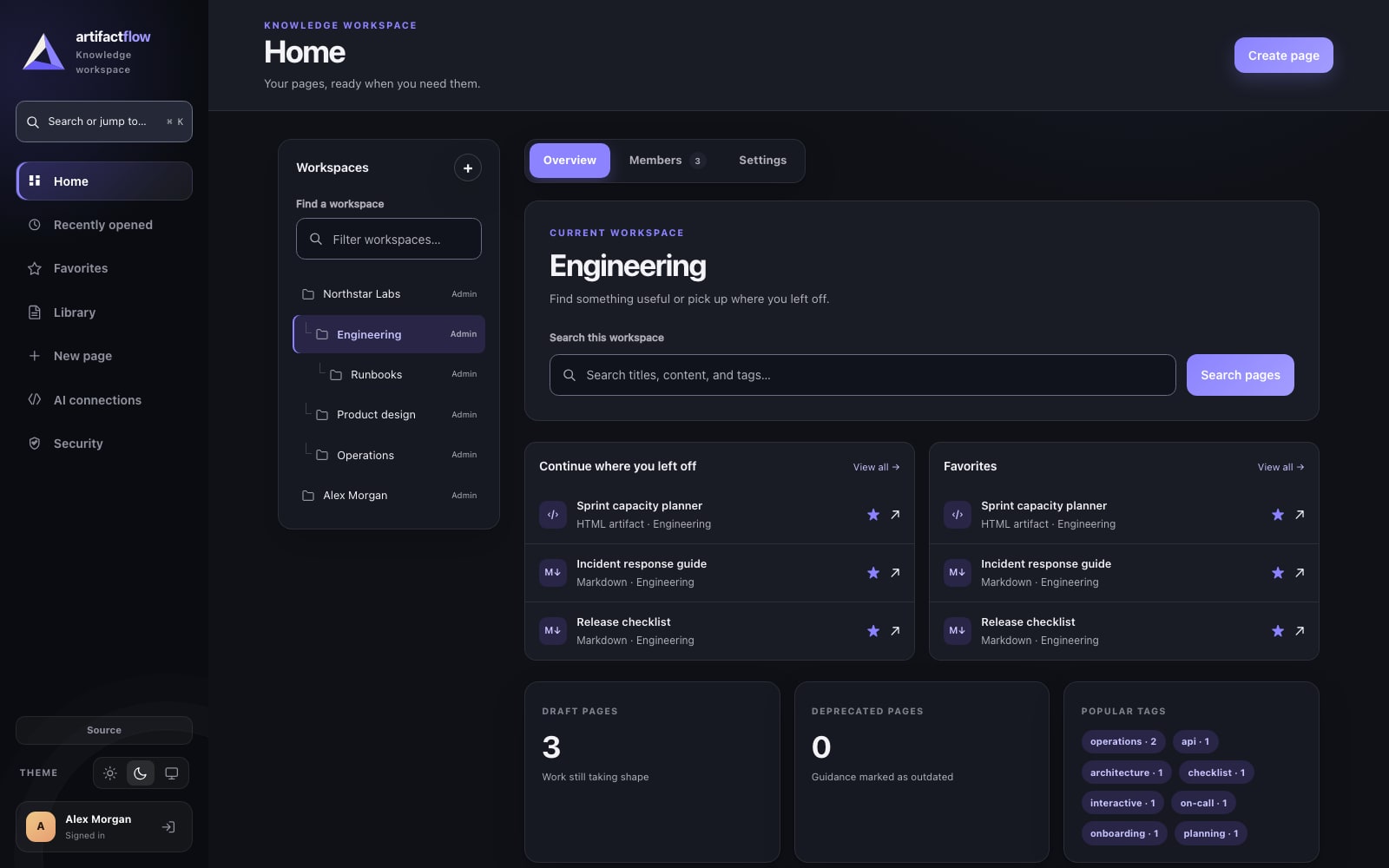Screen dimensions: 1389x868
Task: Switch to light theme sun icon
Action: (110, 773)
